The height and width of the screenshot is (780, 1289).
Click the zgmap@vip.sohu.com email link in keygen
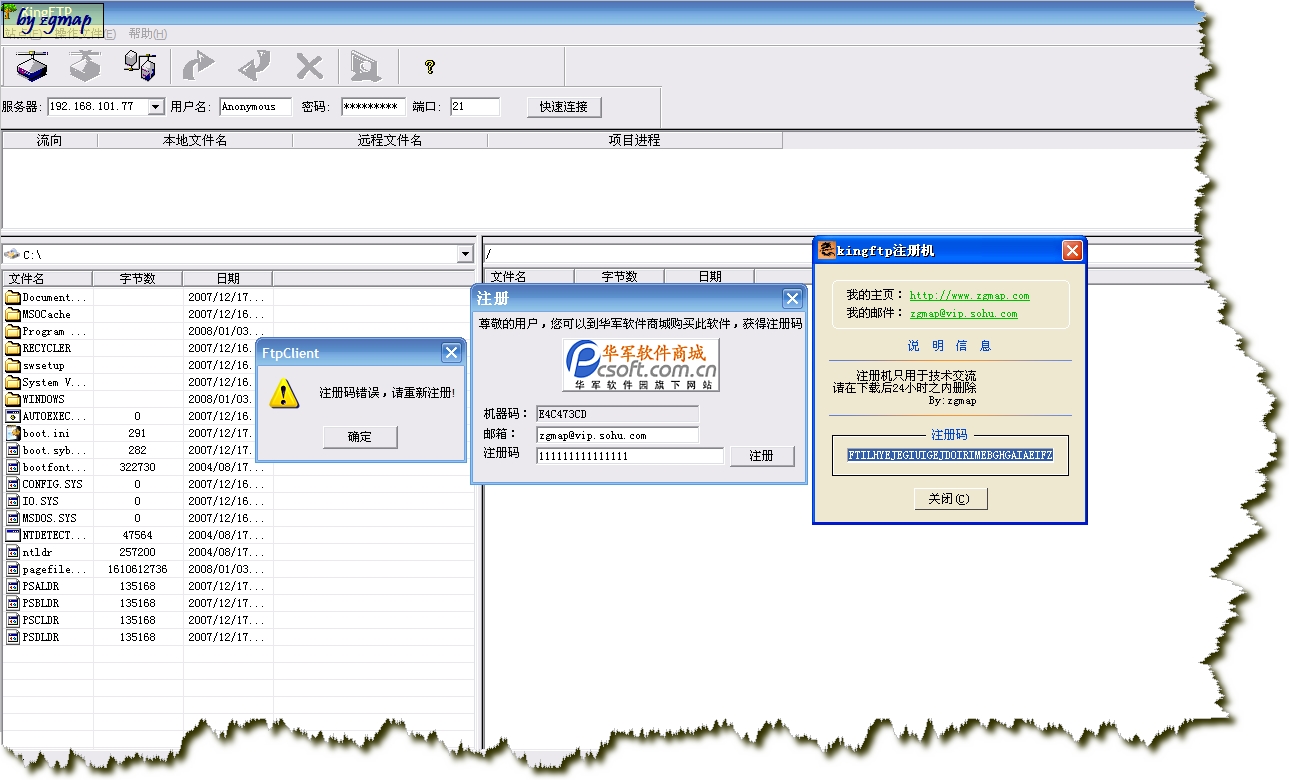963,314
